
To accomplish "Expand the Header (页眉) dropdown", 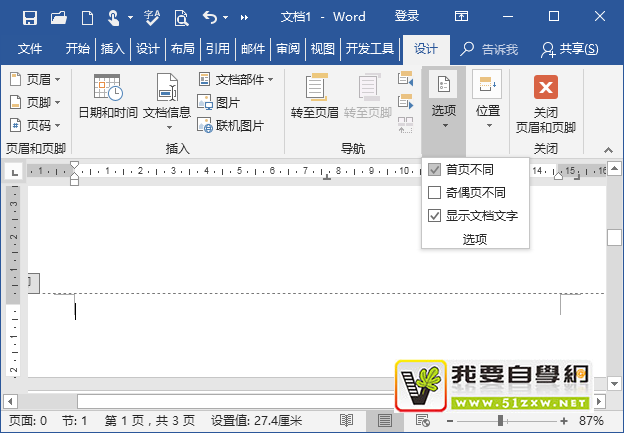I will tap(35, 79).
